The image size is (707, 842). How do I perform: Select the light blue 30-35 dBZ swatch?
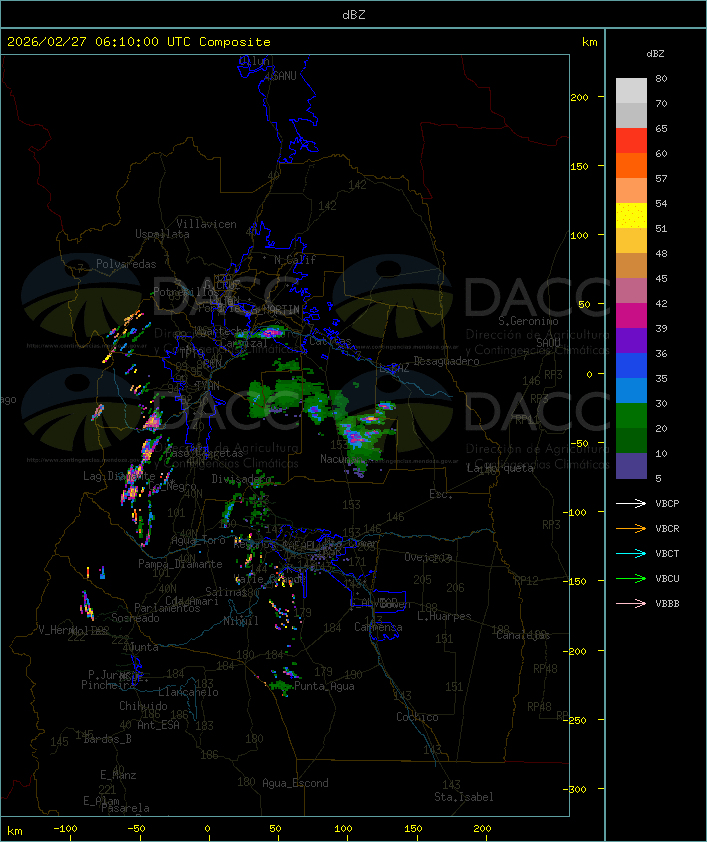[631, 391]
